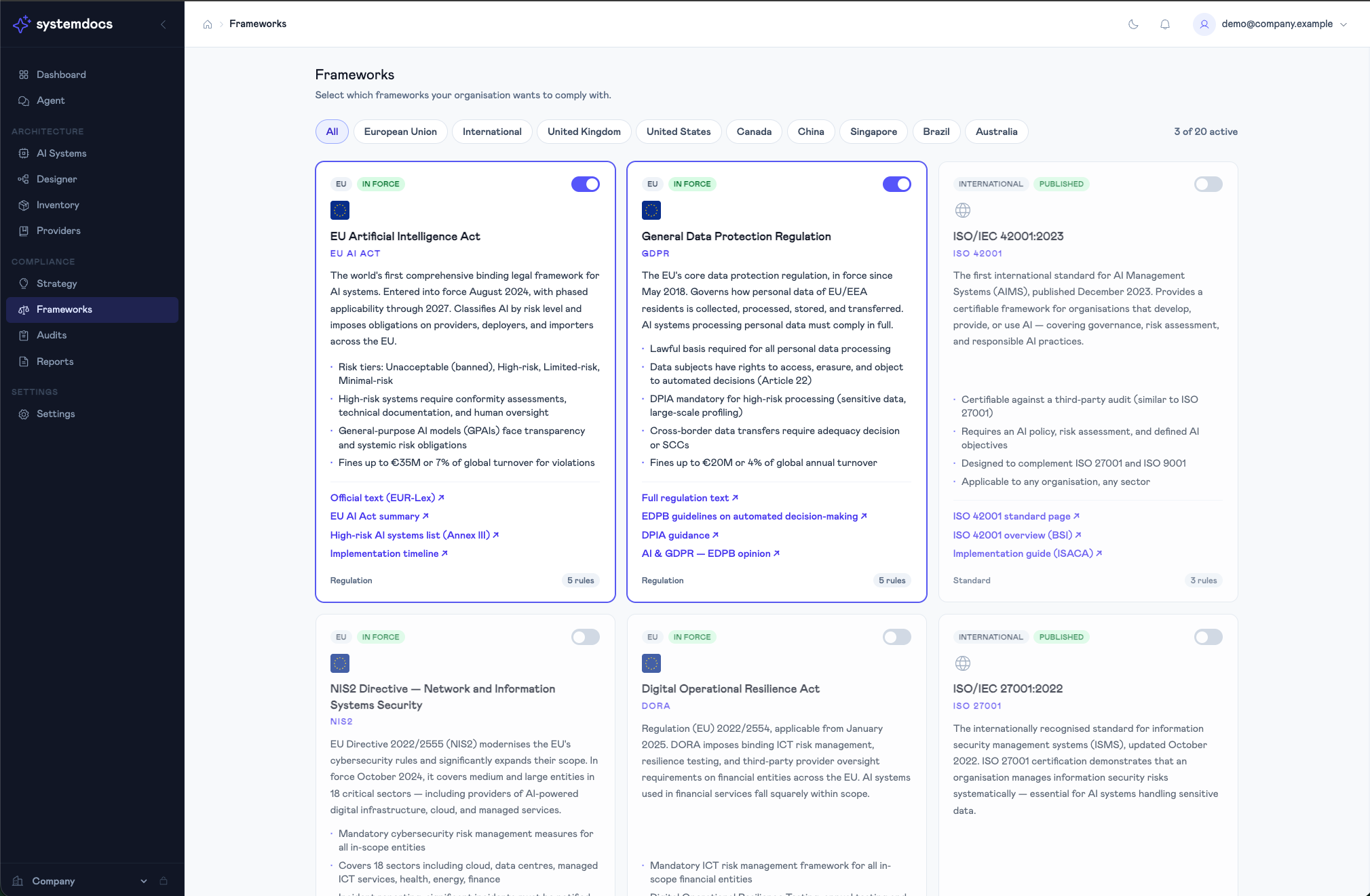The image size is (1370, 896).
Task: Click the 5 rules badge on EU AI Act card
Action: (581, 581)
